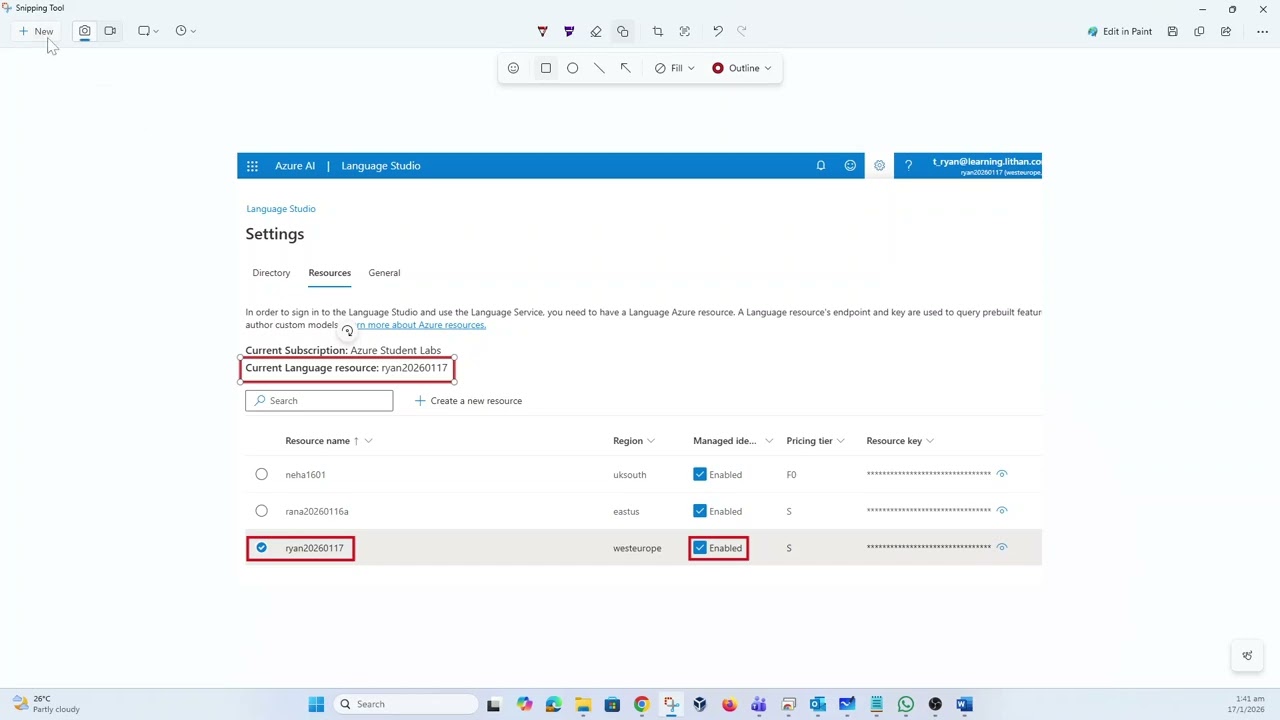
Task: Click the resource Search input field
Action: pyautogui.click(x=319, y=401)
